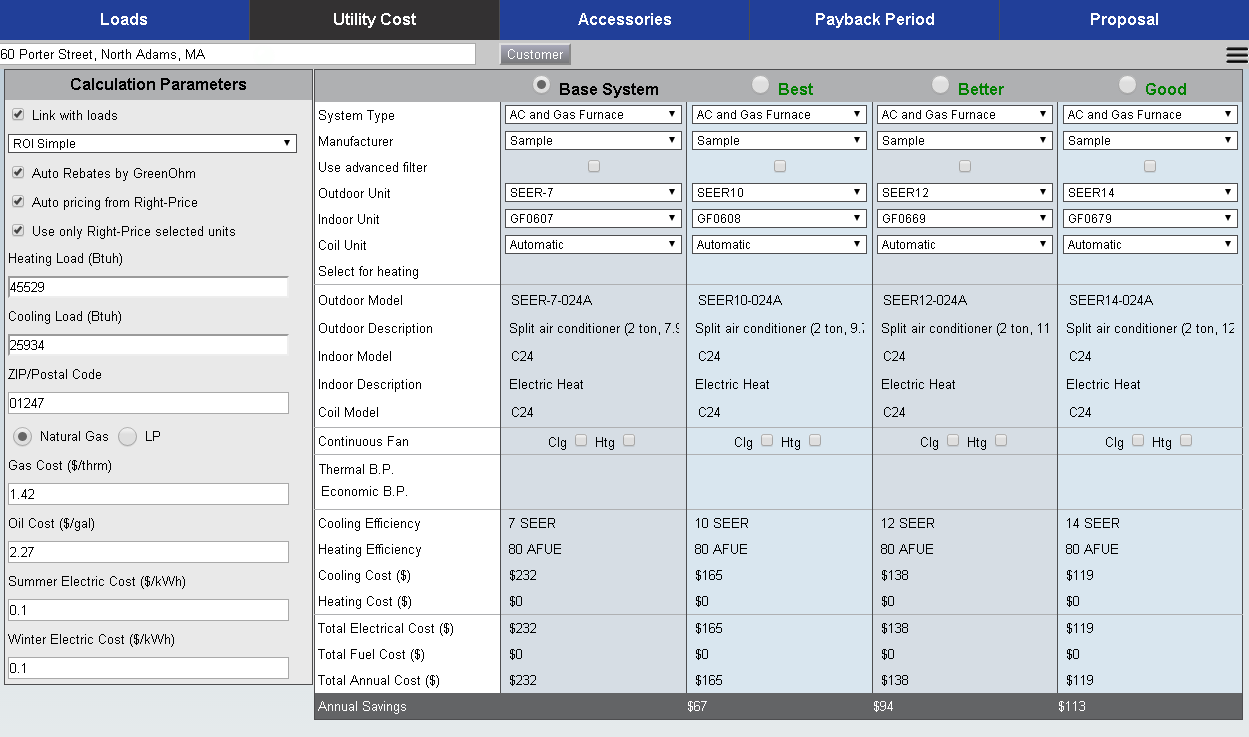
Task: Enable Base System continuous fan Clg checkbox
Action: [x=581, y=440]
